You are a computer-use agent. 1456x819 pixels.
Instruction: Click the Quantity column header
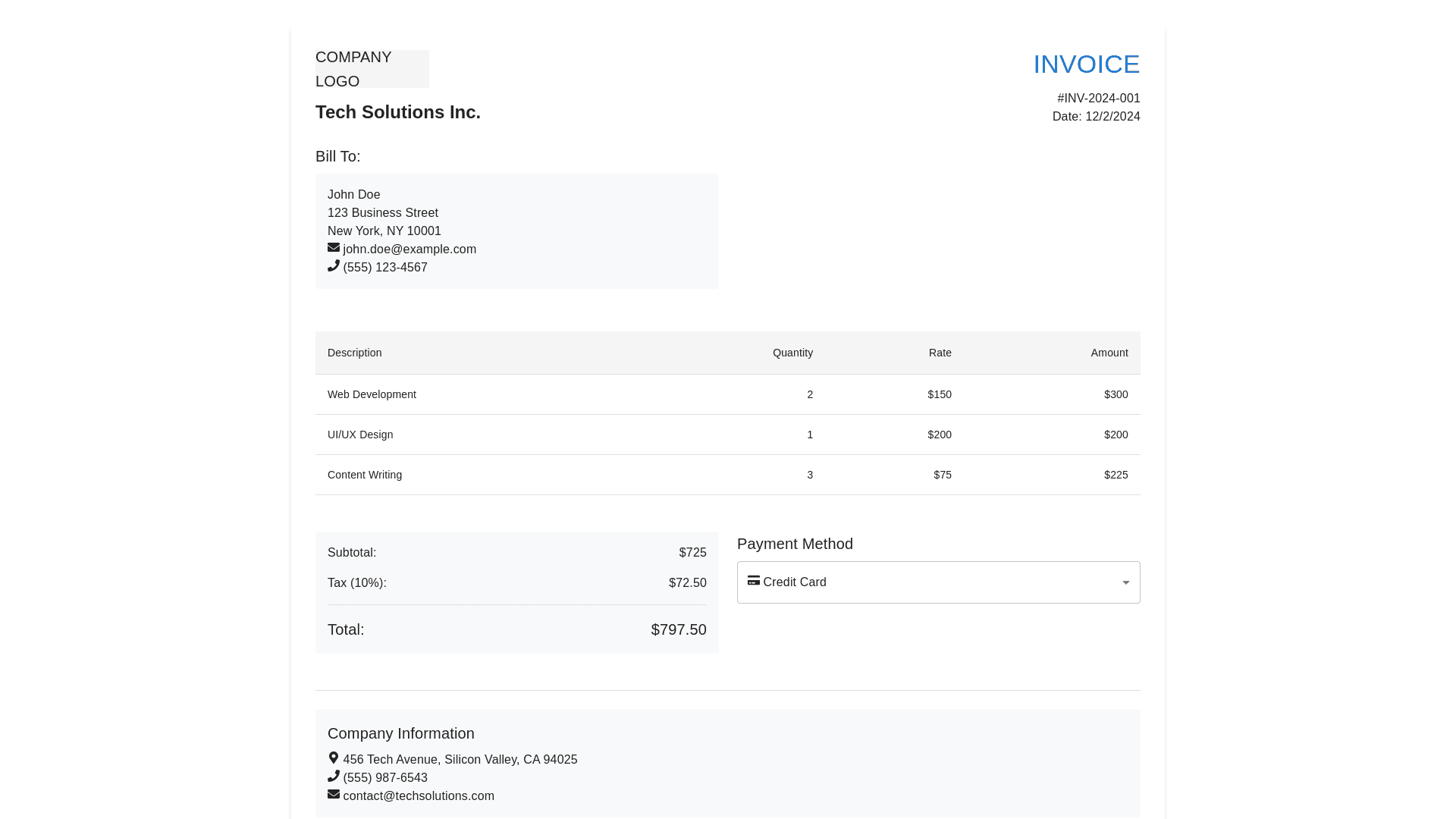[x=792, y=353]
